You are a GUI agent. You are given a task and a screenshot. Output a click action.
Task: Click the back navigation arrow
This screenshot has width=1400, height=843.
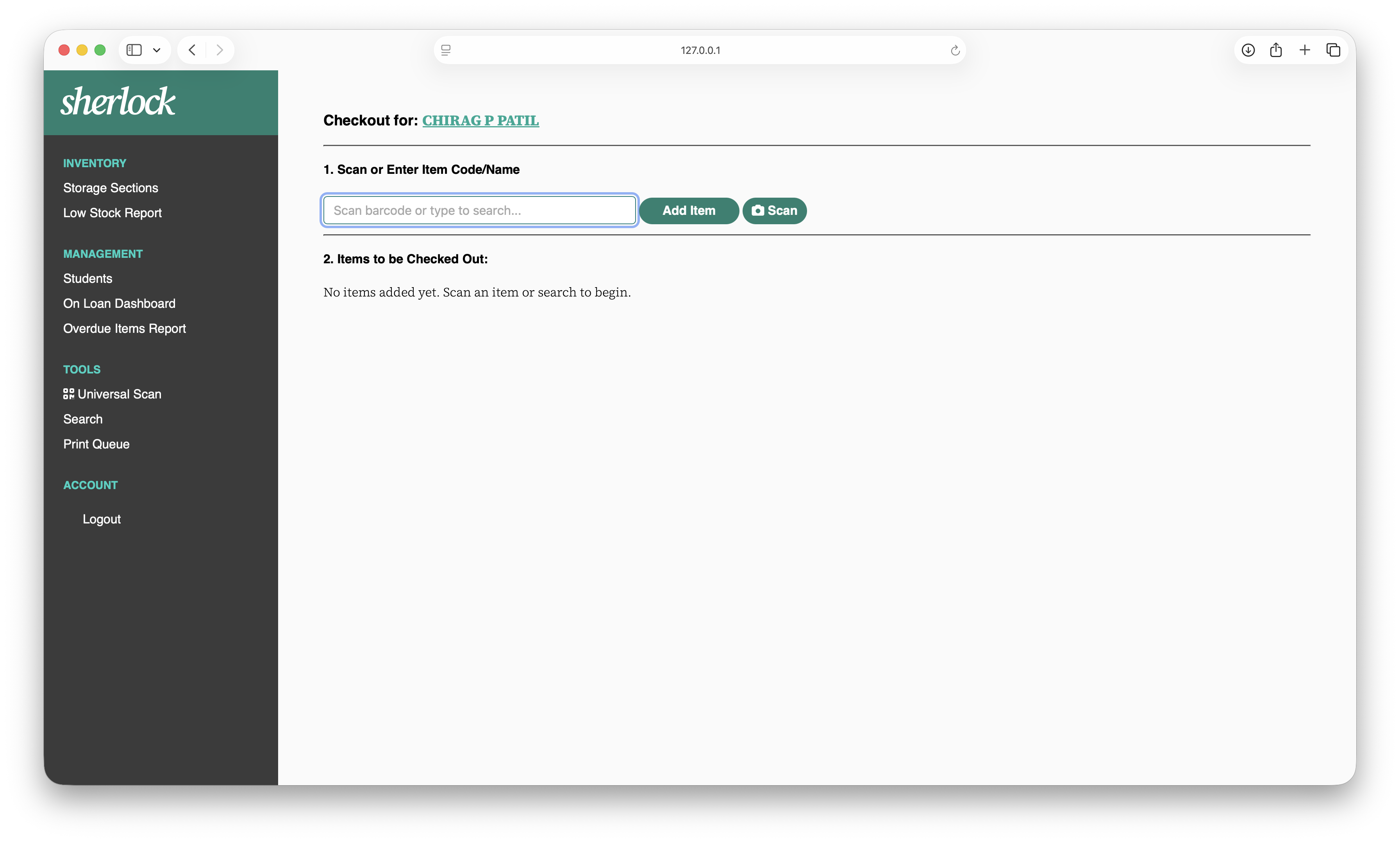(193, 50)
